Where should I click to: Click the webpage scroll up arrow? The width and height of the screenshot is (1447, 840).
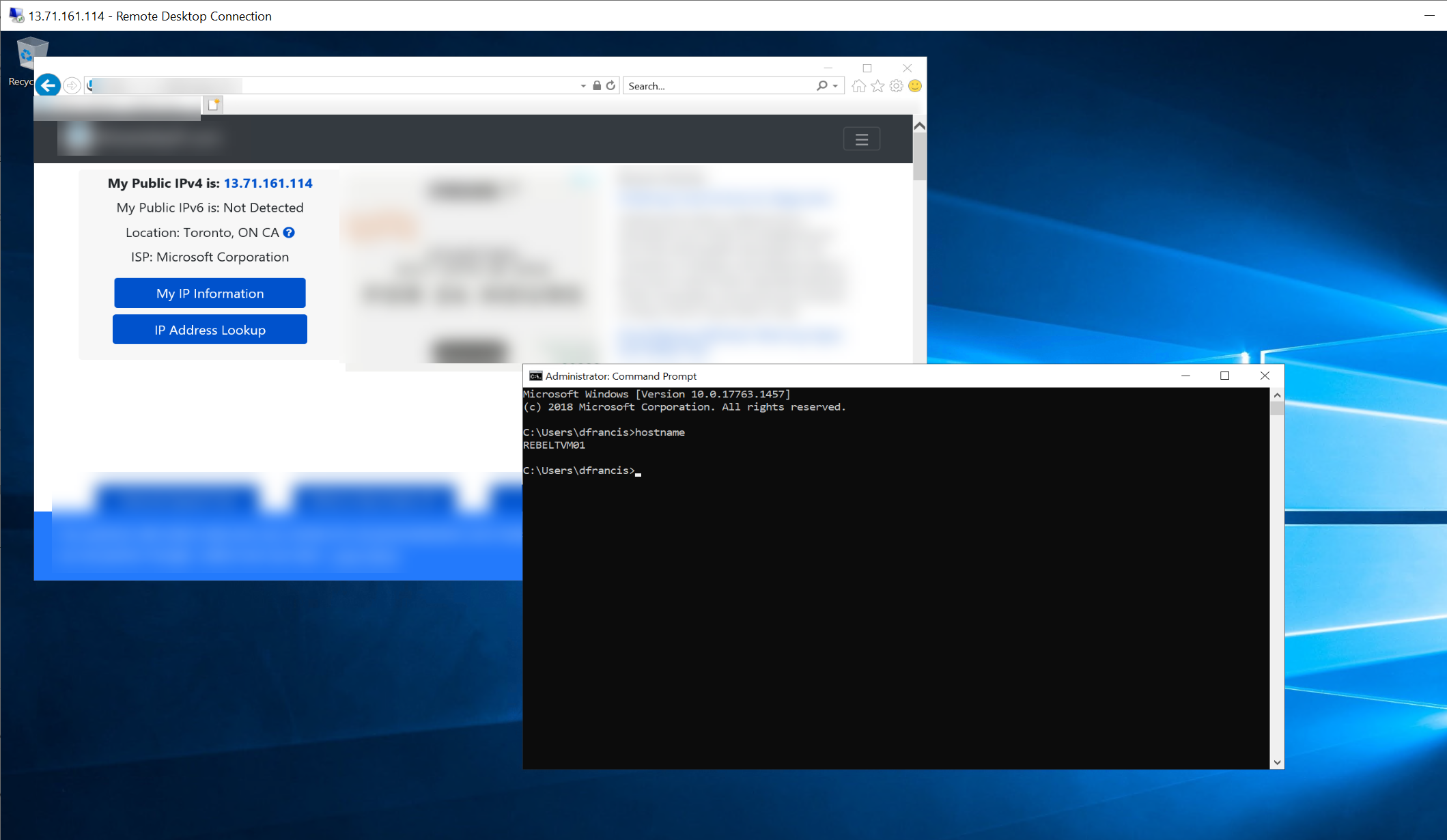pyautogui.click(x=920, y=126)
